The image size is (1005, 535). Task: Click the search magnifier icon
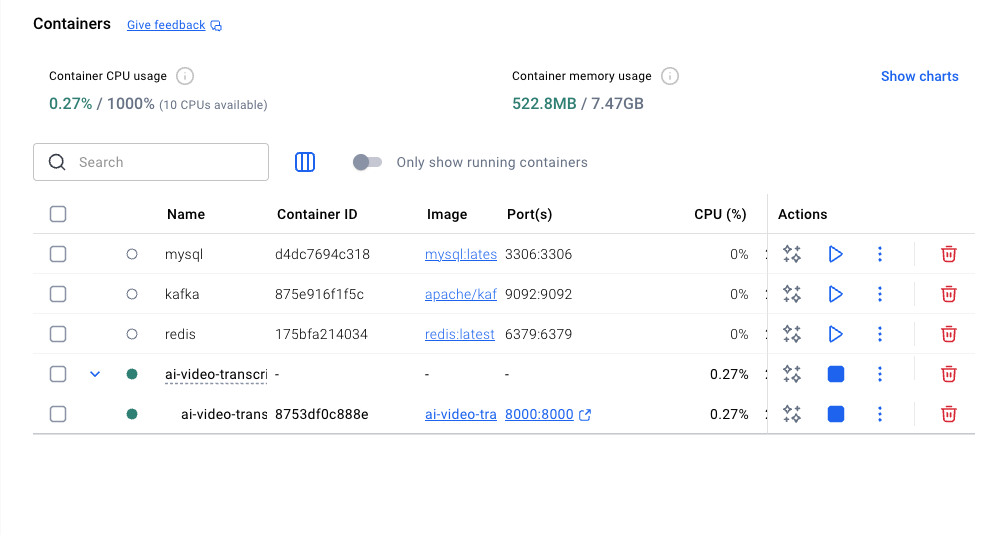click(57, 162)
